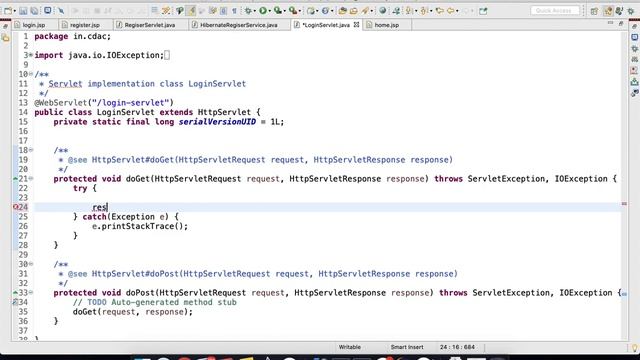Collapse the class Javadoc at line 10
The height and width of the screenshot is (360, 640).
tap(31, 74)
